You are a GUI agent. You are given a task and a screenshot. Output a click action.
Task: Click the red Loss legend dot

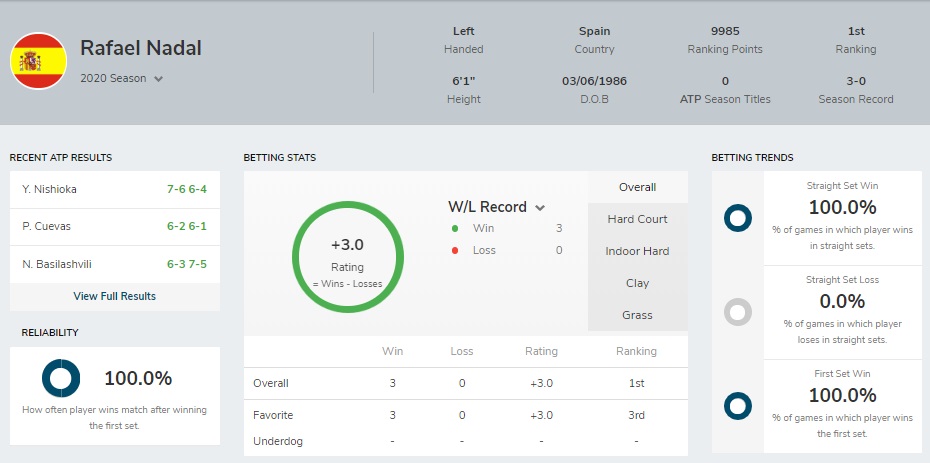[455, 250]
